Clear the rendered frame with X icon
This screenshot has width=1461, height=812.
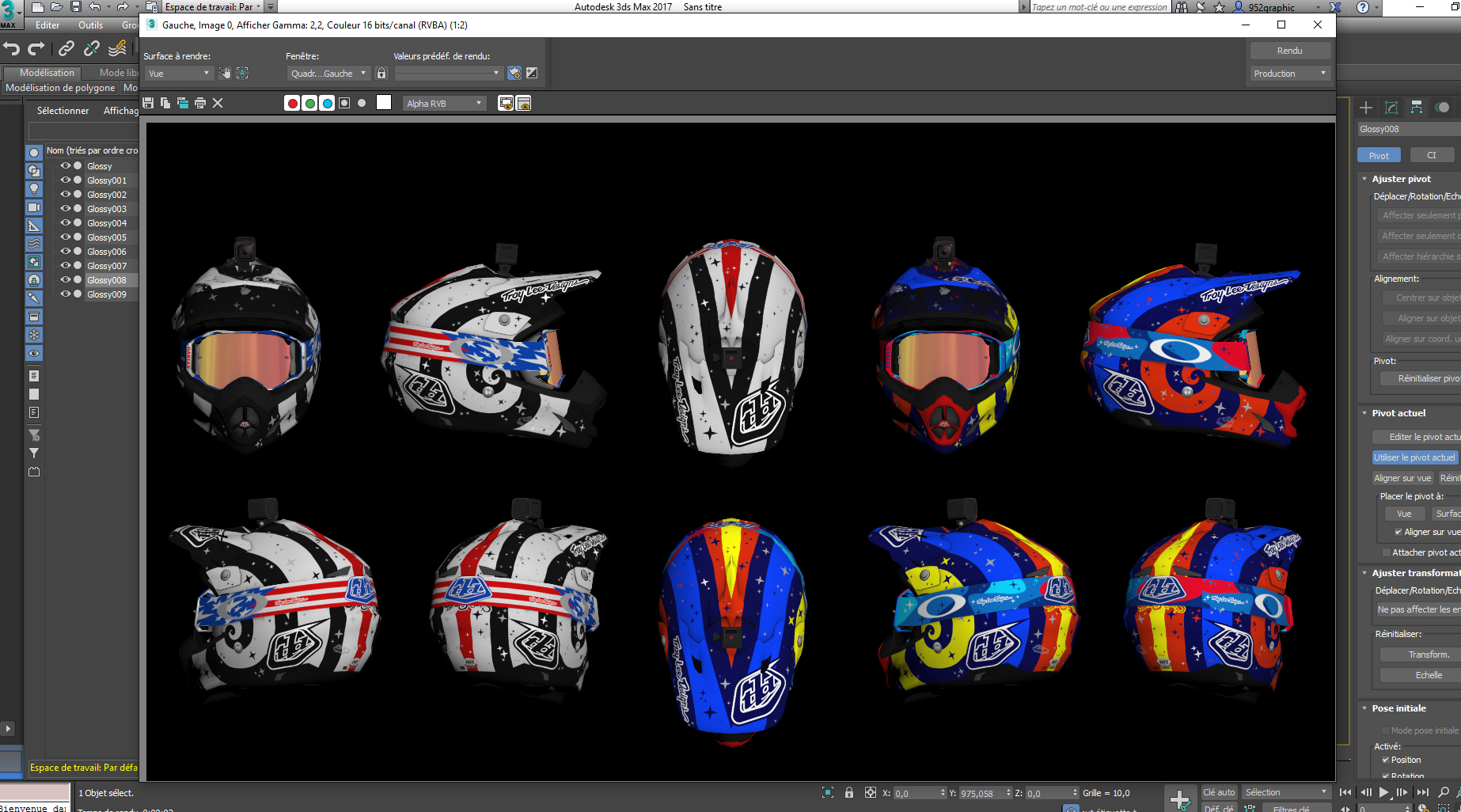pyautogui.click(x=218, y=103)
